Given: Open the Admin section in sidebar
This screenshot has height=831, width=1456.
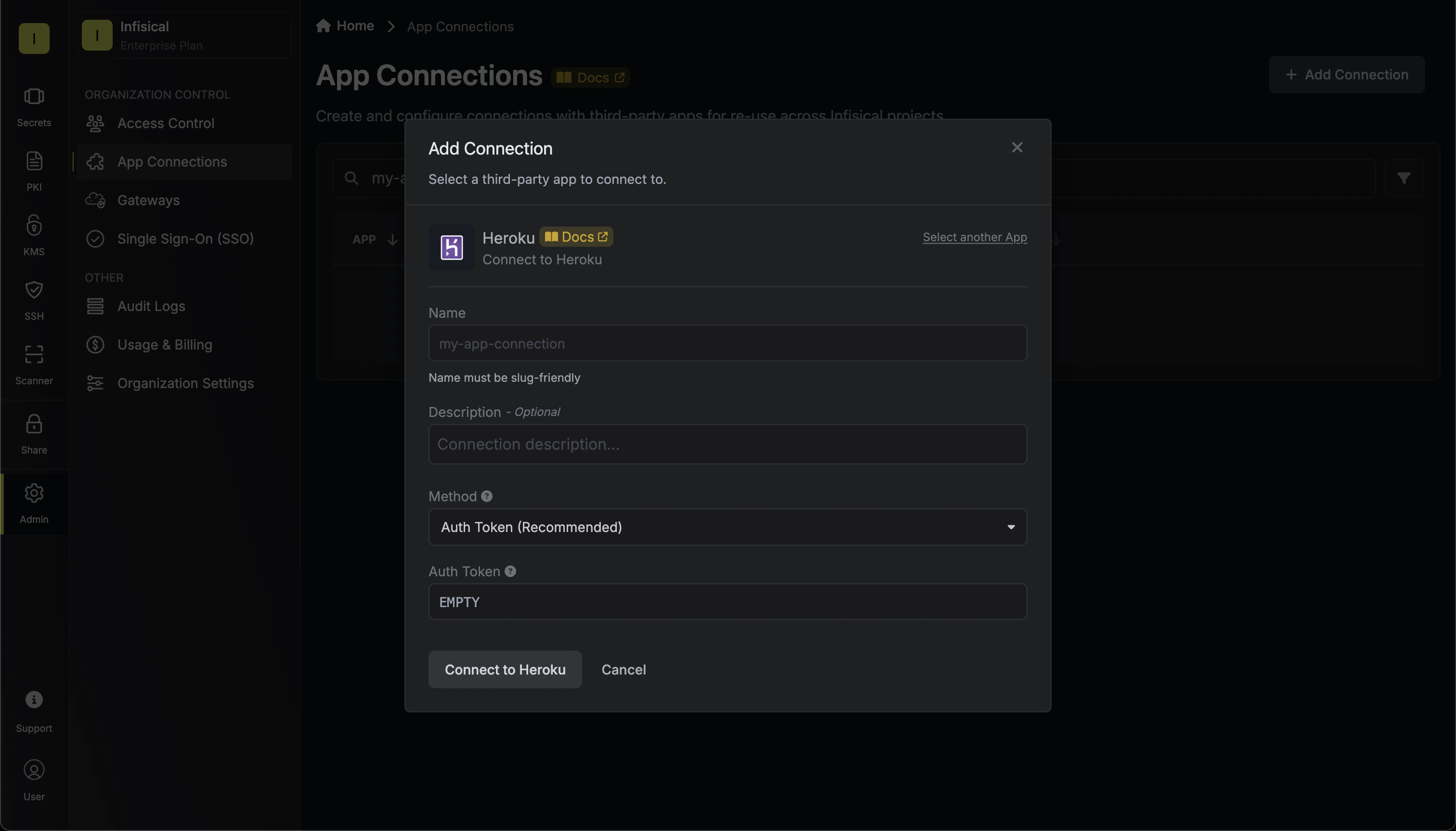Looking at the screenshot, I should [x=34, y=504].
